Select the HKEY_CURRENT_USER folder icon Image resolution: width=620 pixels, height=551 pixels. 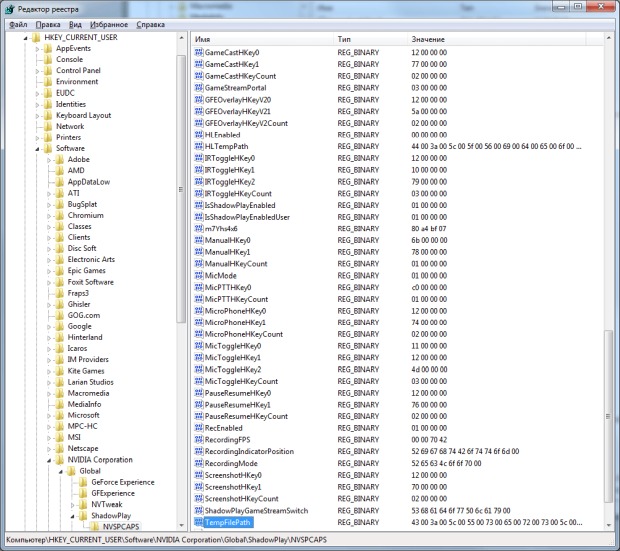[36, 38]
